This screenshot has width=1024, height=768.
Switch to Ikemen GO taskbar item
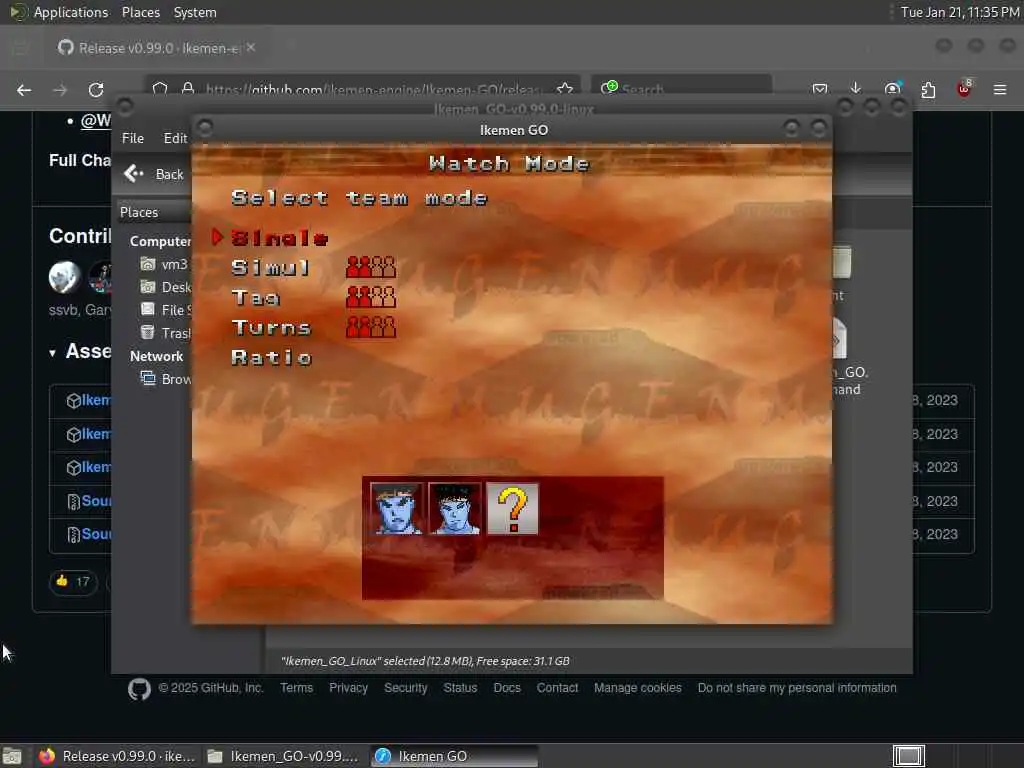(455, 756)
